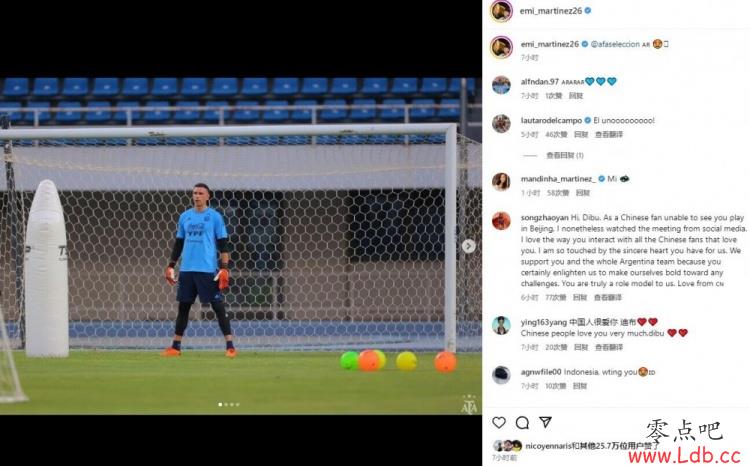Open emi_martinez26 username in header
The width and height of the screenshot is (750, 466).
tap(551, 11)
